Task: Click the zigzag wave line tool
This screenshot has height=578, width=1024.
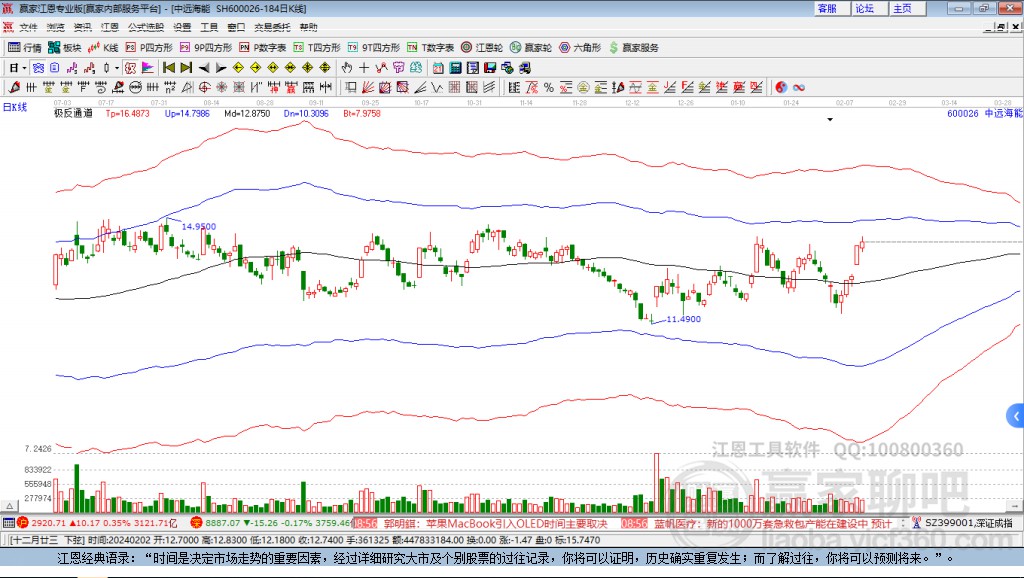Action: point(437,88)
